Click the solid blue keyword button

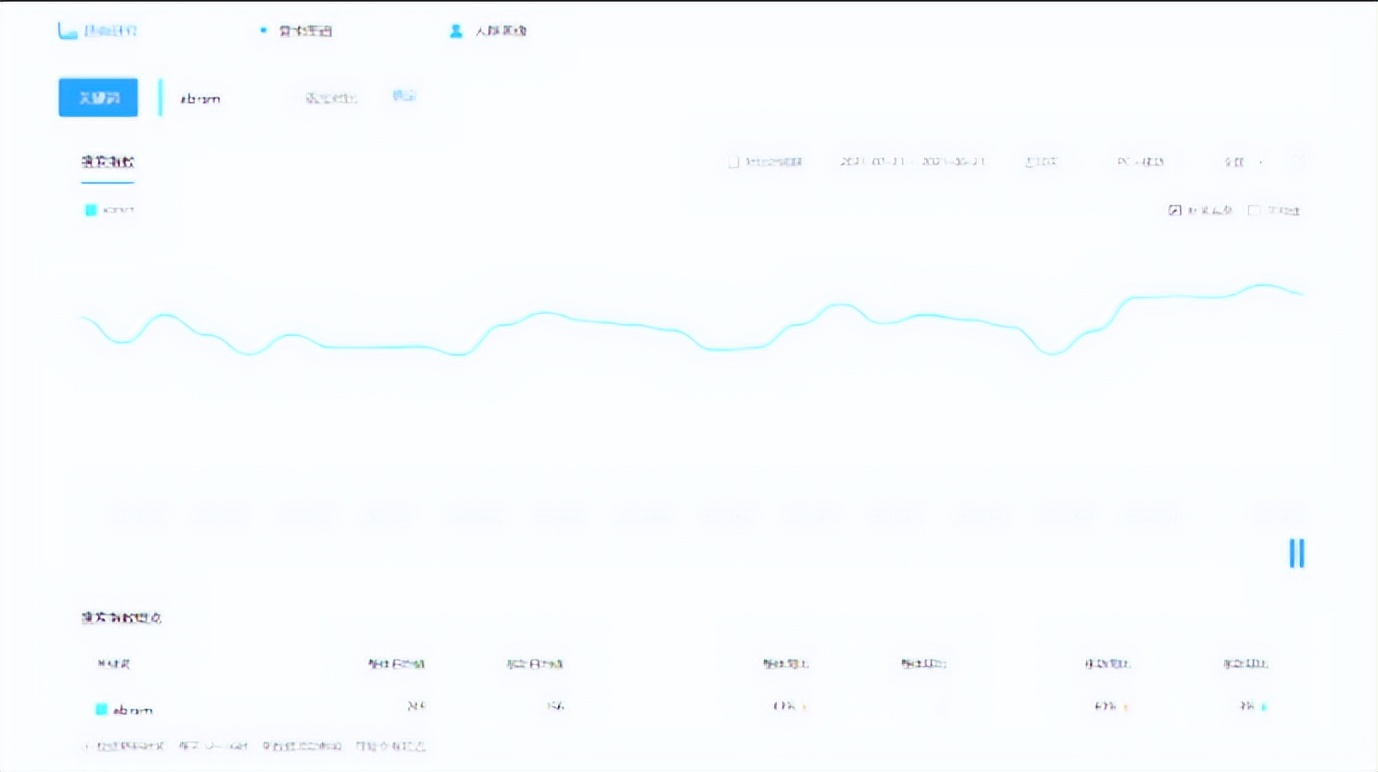[98, 98]
